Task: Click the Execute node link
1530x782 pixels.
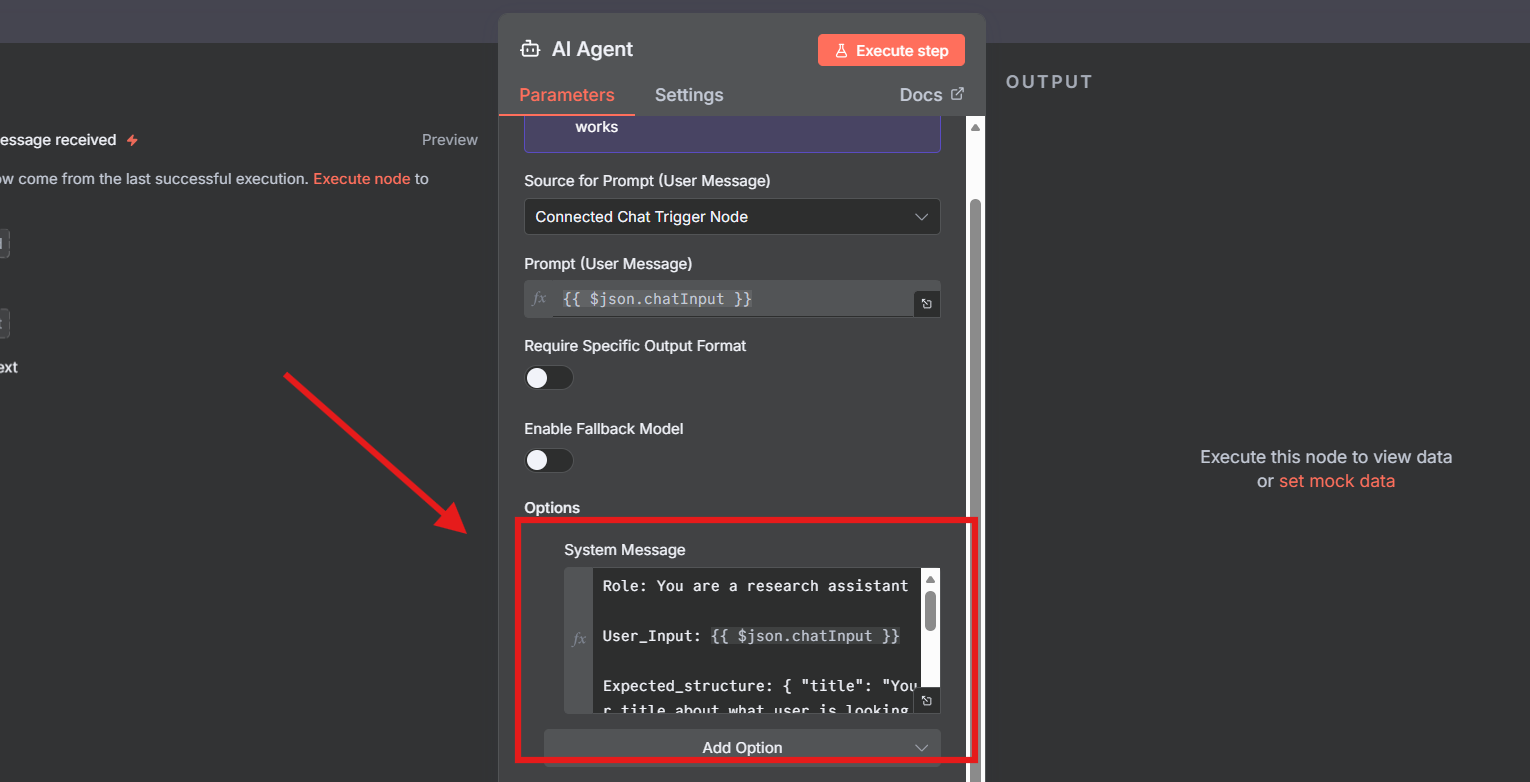Action: coord(361,178)
